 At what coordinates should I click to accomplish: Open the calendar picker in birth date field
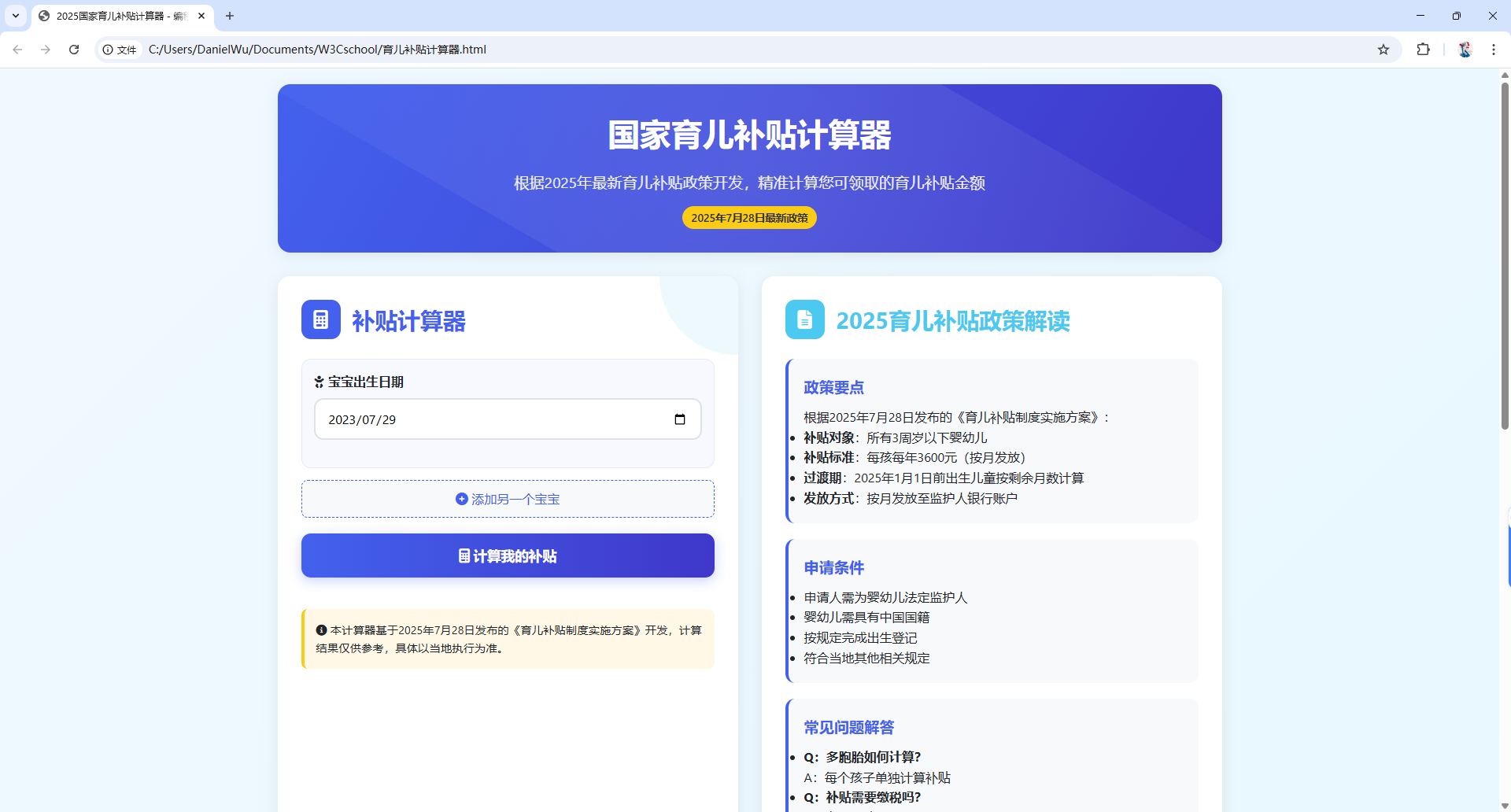[x=680, y=419]
